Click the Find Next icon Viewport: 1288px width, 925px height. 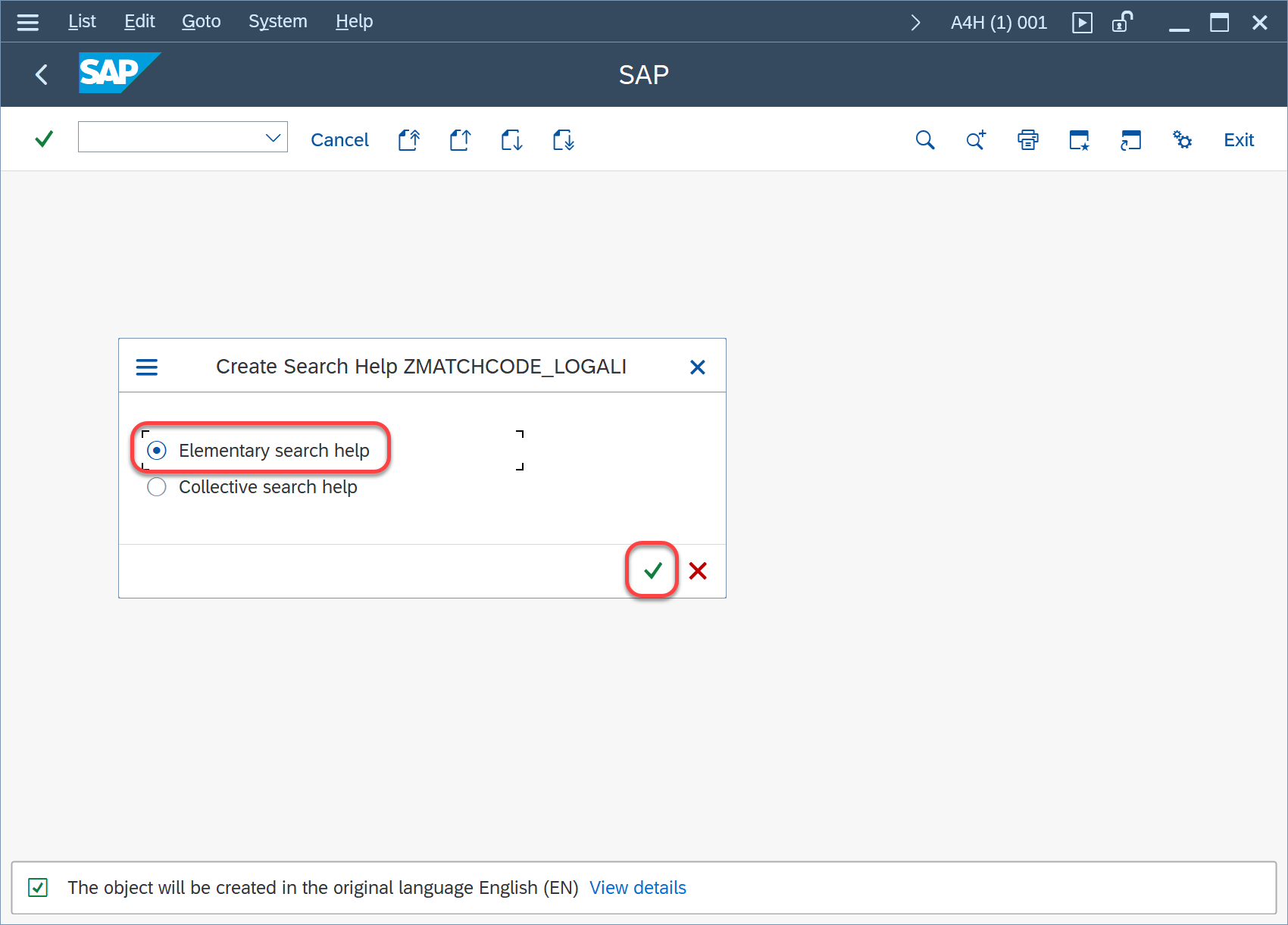pyautogui.click(x=976, y=140)
